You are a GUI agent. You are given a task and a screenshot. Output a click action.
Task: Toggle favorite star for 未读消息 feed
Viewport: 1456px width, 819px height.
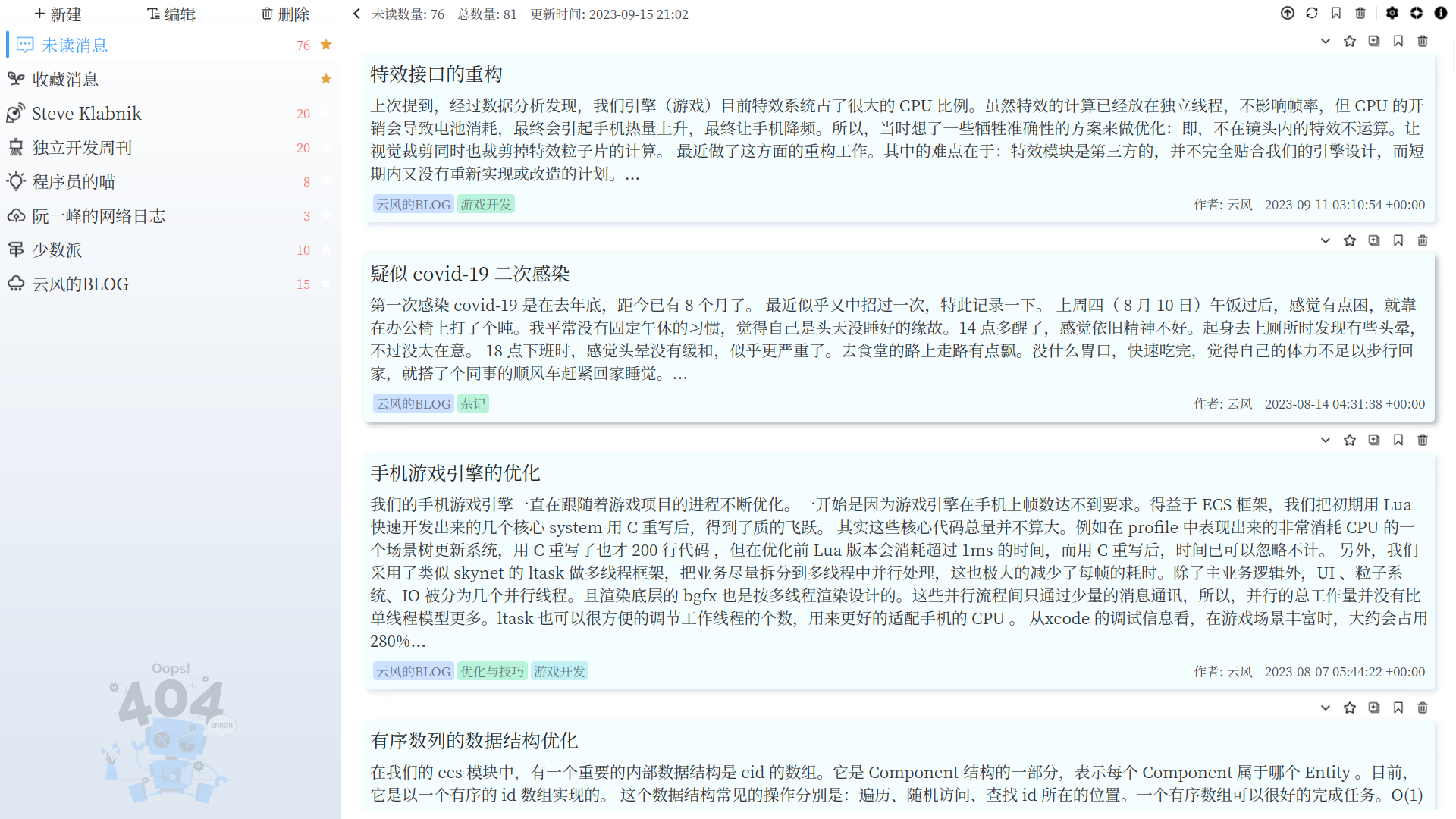[x=326, y=45]
